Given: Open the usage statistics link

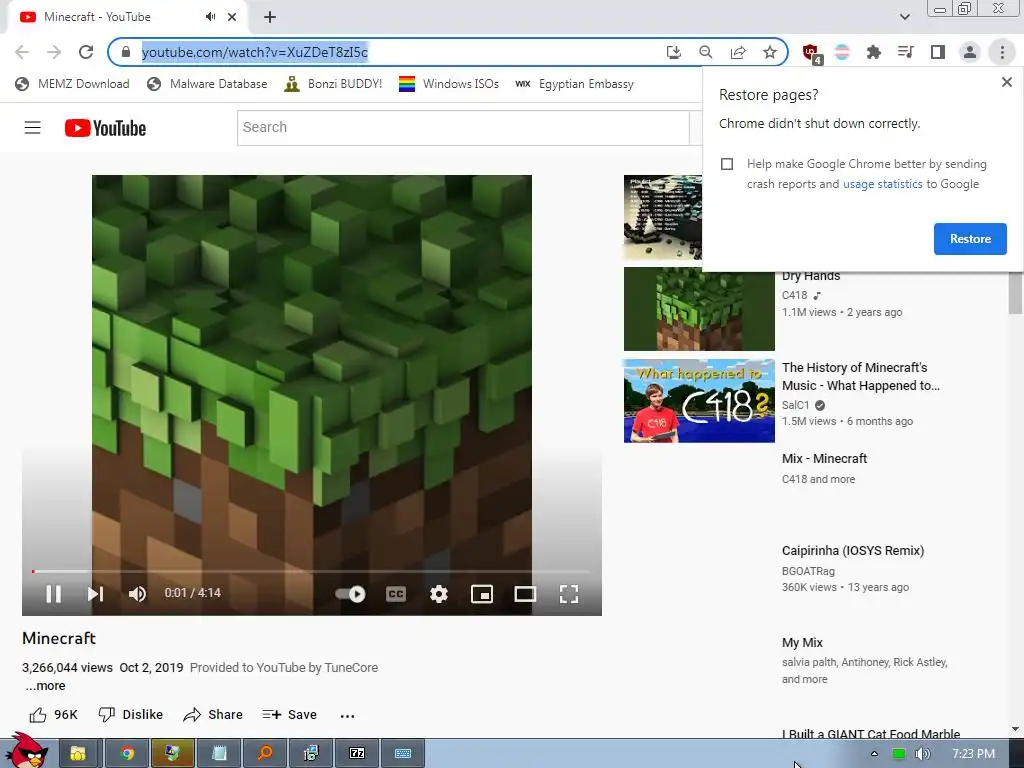Looking at the screenshot, I should pyautogui.click(x=882, y=184).
